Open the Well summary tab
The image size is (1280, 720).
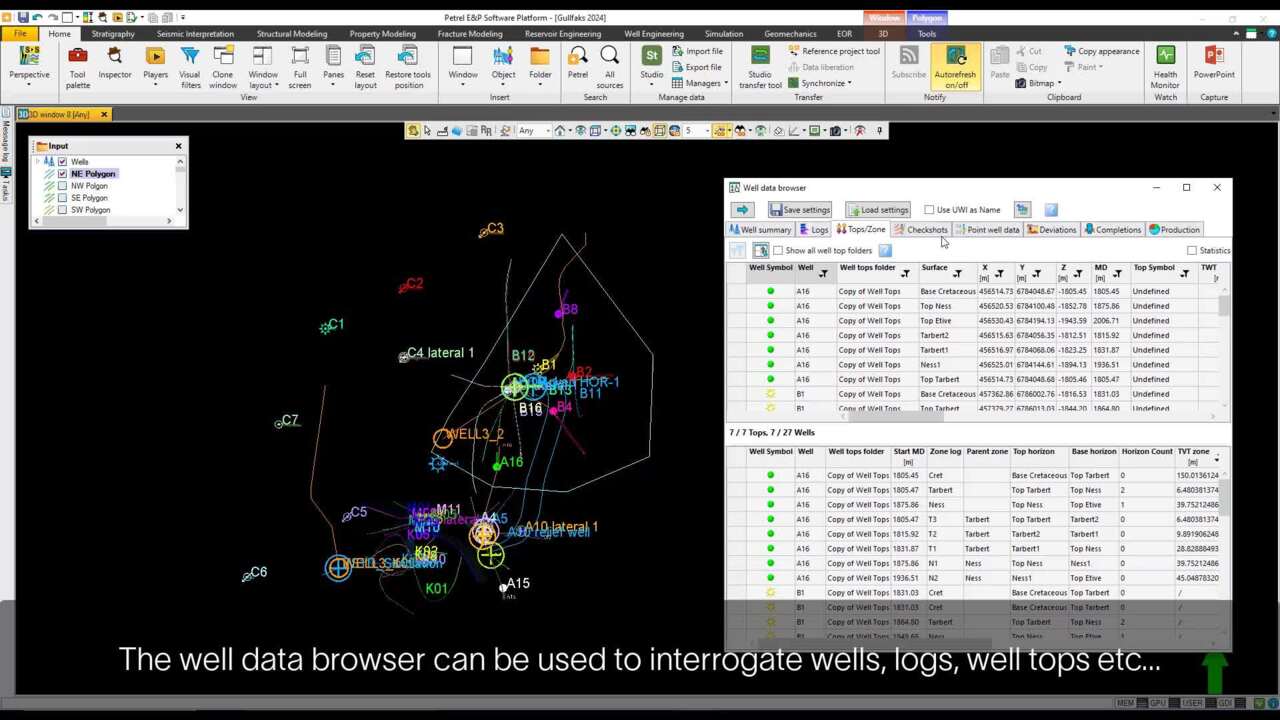tap(760, 230)
